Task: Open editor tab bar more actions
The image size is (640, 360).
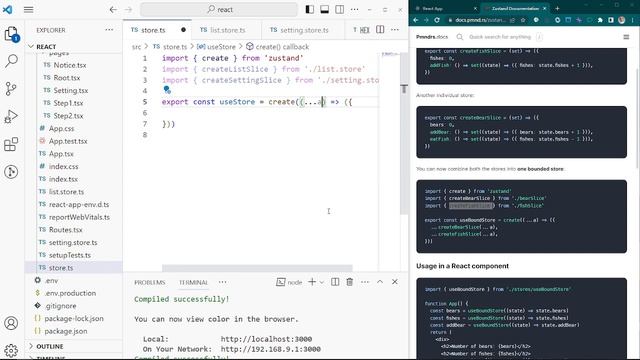Action: point(395,29)
